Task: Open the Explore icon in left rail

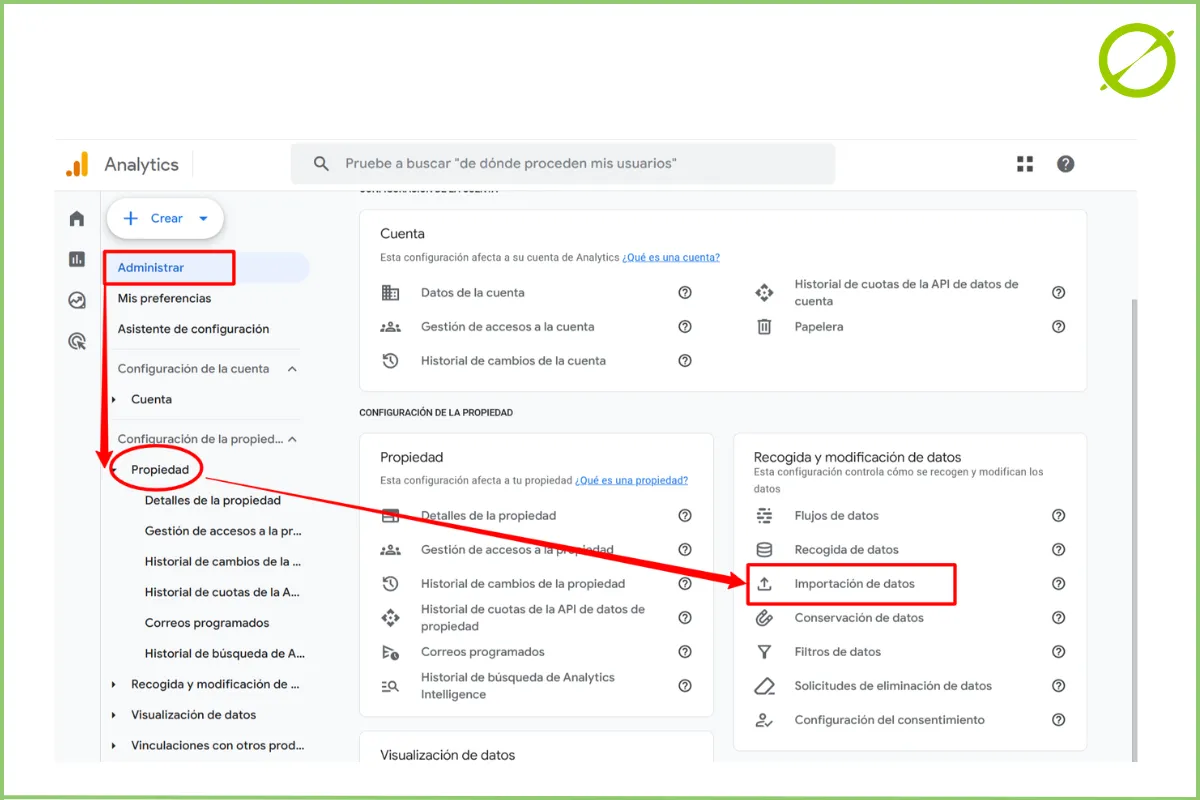Action: tap(77, 300)
